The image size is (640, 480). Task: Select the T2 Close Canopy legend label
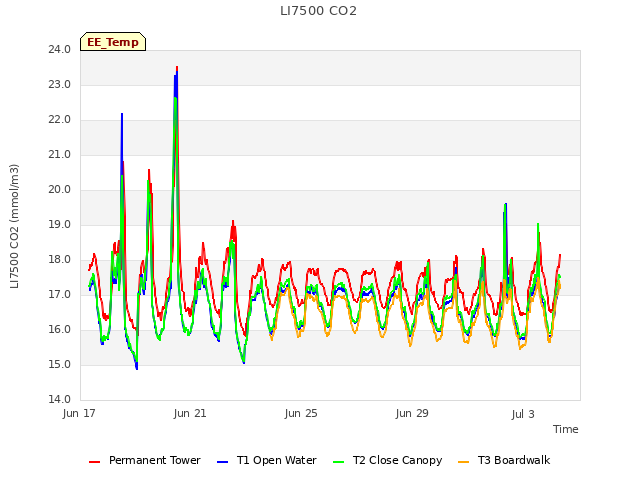(398, 460)
